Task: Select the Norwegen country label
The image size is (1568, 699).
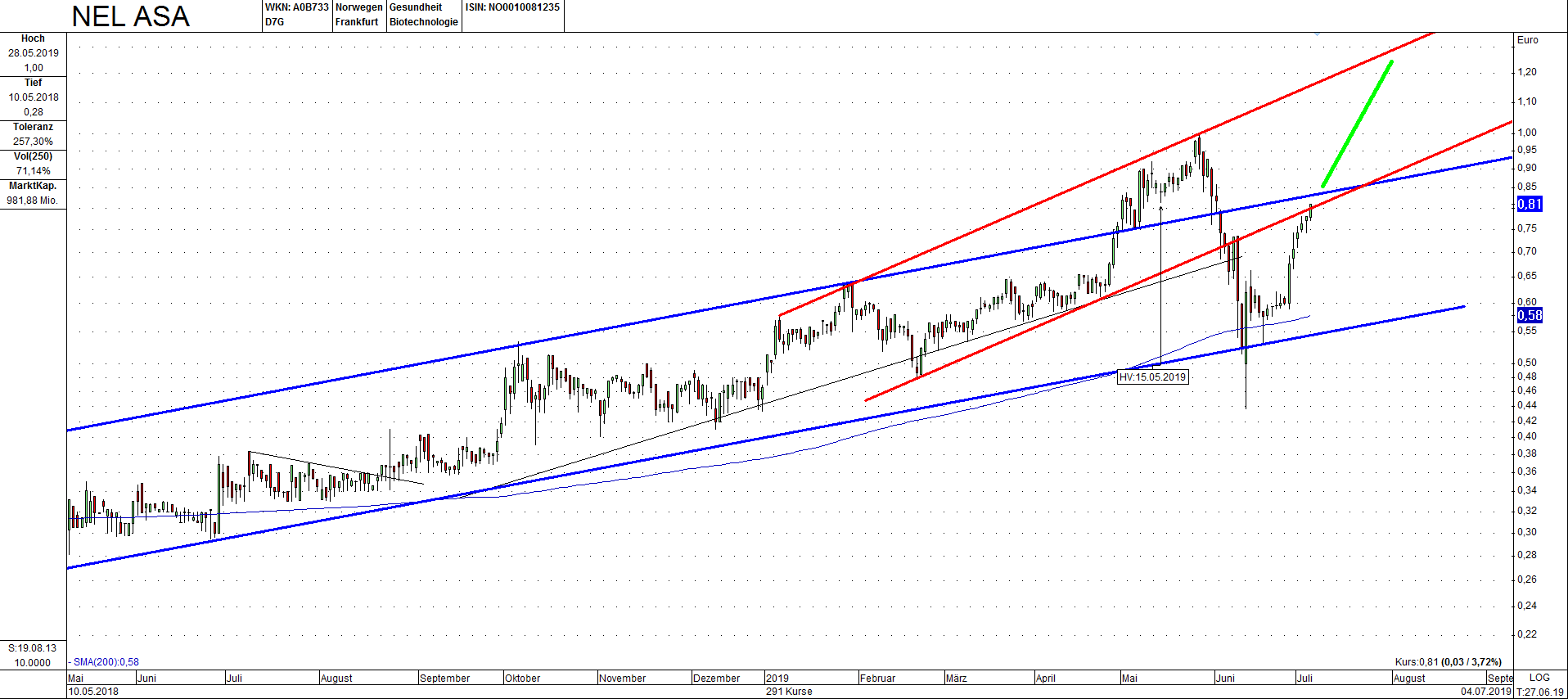Action: [359, 7]
